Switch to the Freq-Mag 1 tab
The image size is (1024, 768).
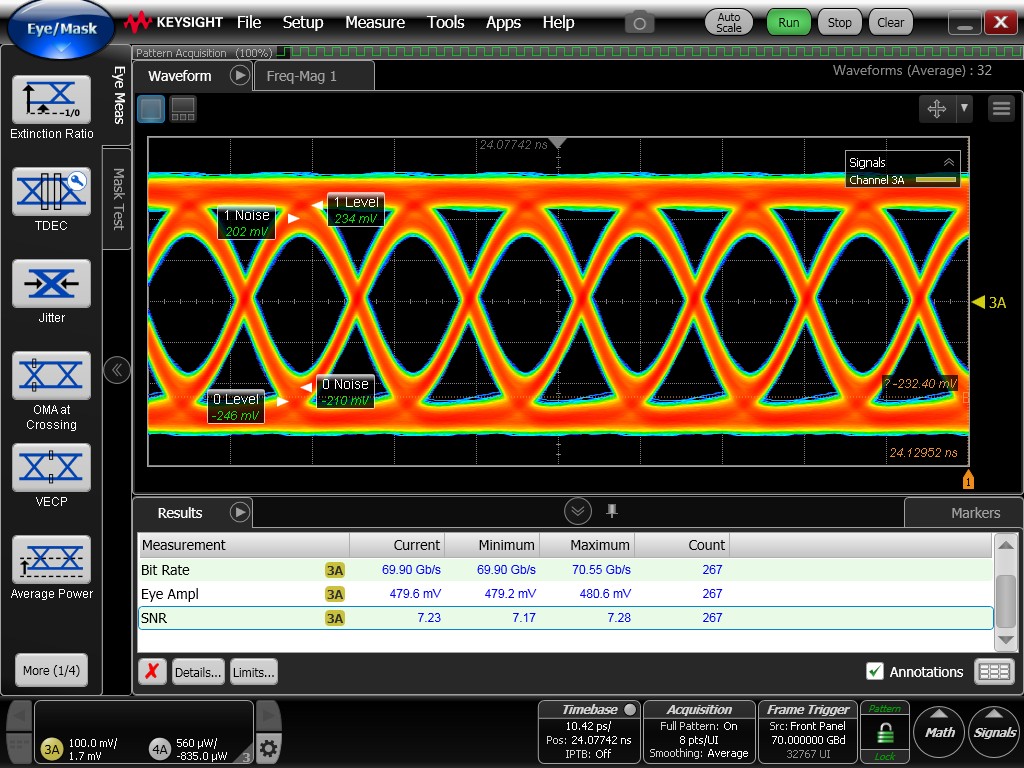click(x=302, y=76)
